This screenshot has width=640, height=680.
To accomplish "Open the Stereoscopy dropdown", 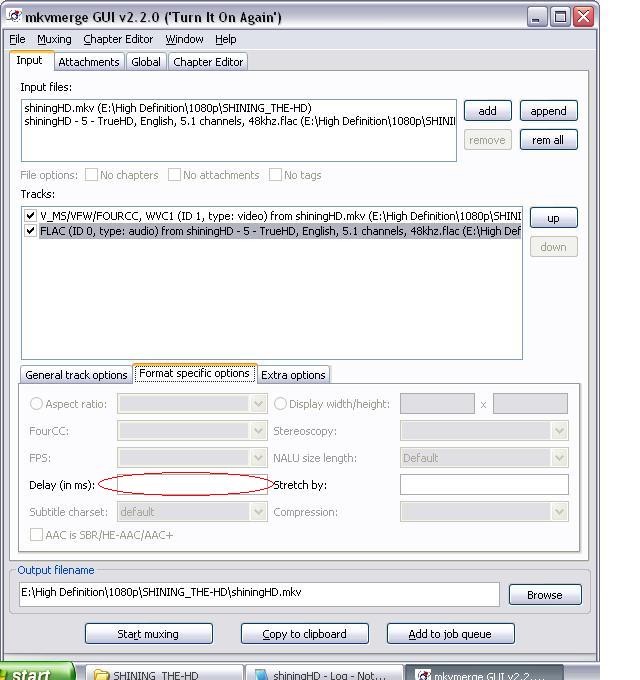I will pos(484,431).
